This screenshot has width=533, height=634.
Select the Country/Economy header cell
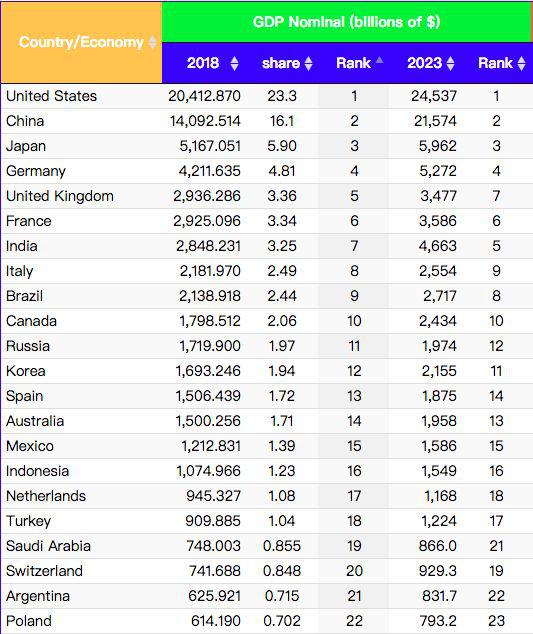pos(82,42)
